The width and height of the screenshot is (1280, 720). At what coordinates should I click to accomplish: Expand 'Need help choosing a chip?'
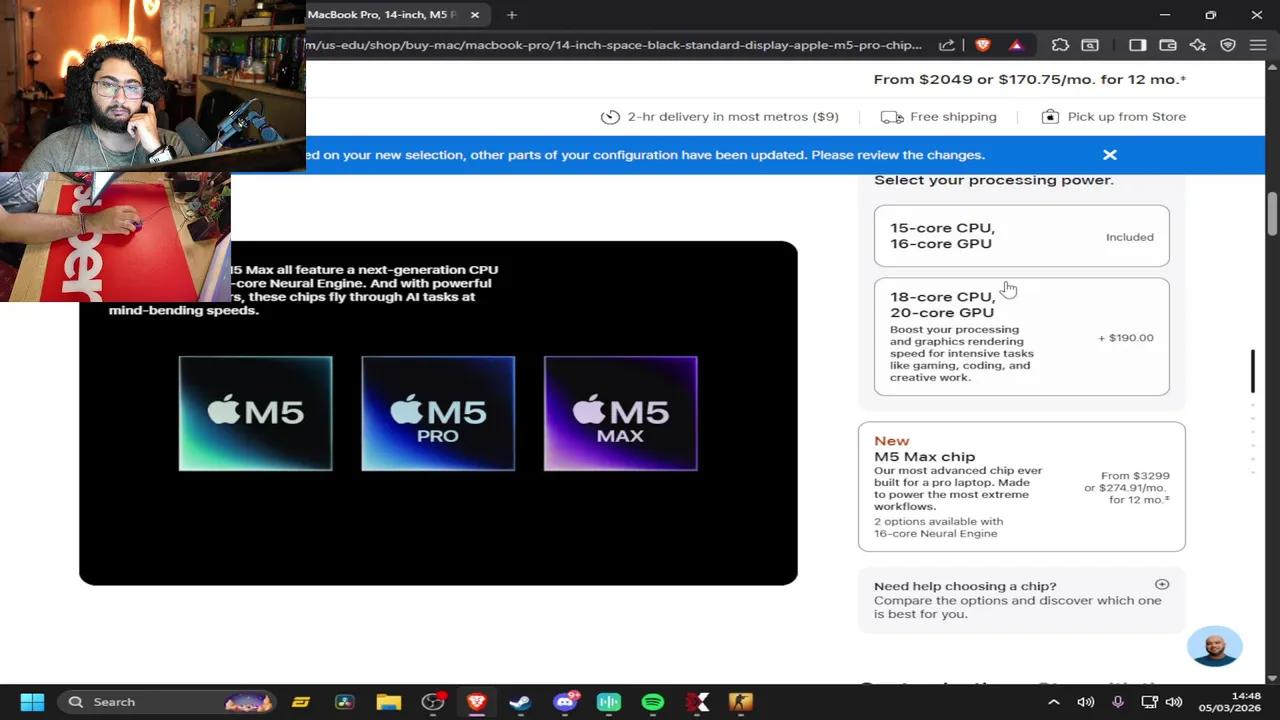(x=1021, y=600)
